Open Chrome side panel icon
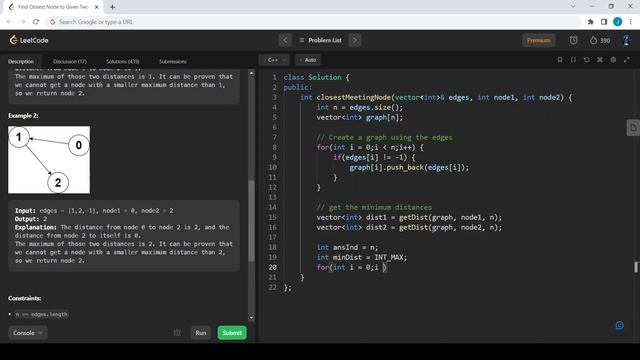 [604, 22]
